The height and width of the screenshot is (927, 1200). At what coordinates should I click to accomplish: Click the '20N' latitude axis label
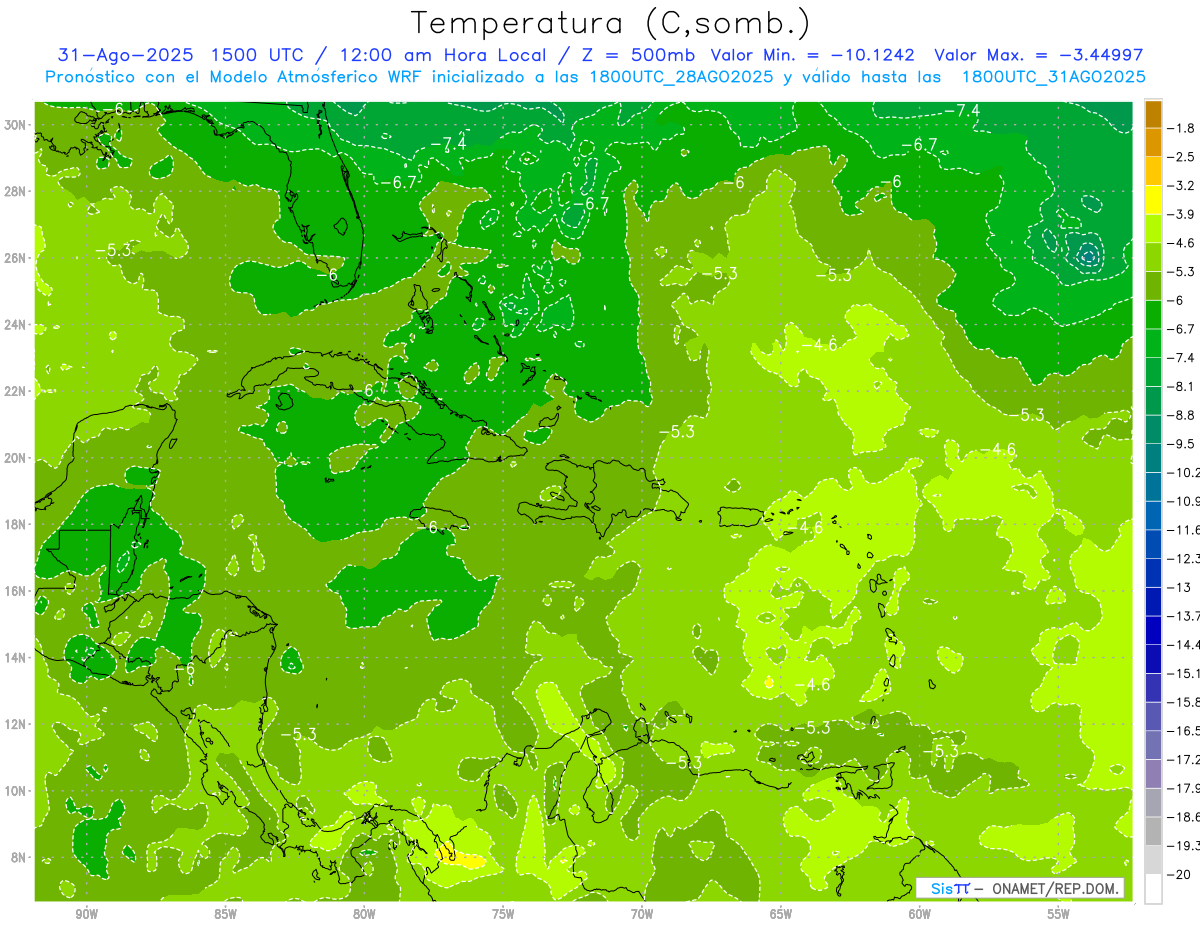(16, 458)
